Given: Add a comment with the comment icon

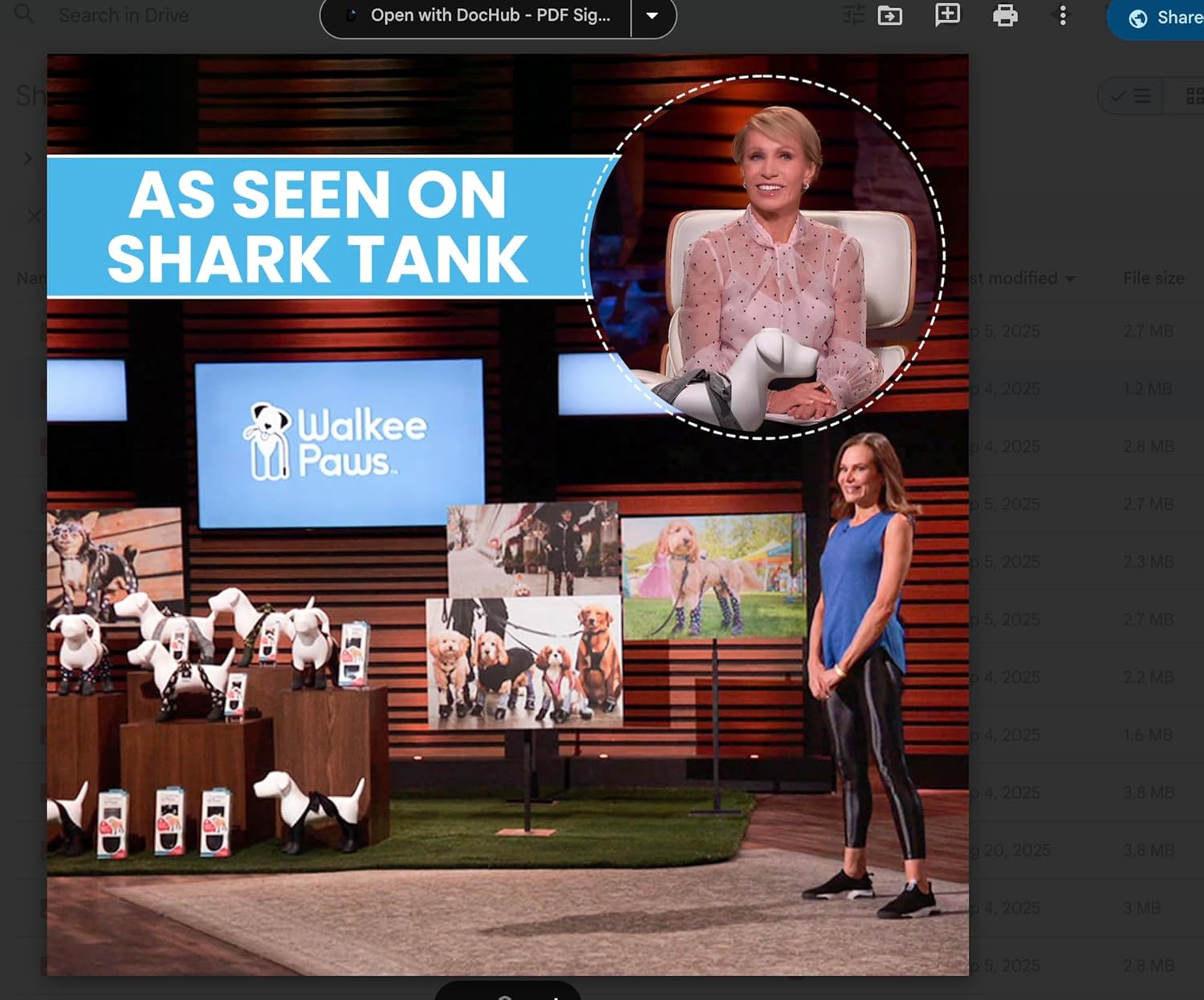Looking at the screenshot, I should pyautogui.click(x=948, y=14).
